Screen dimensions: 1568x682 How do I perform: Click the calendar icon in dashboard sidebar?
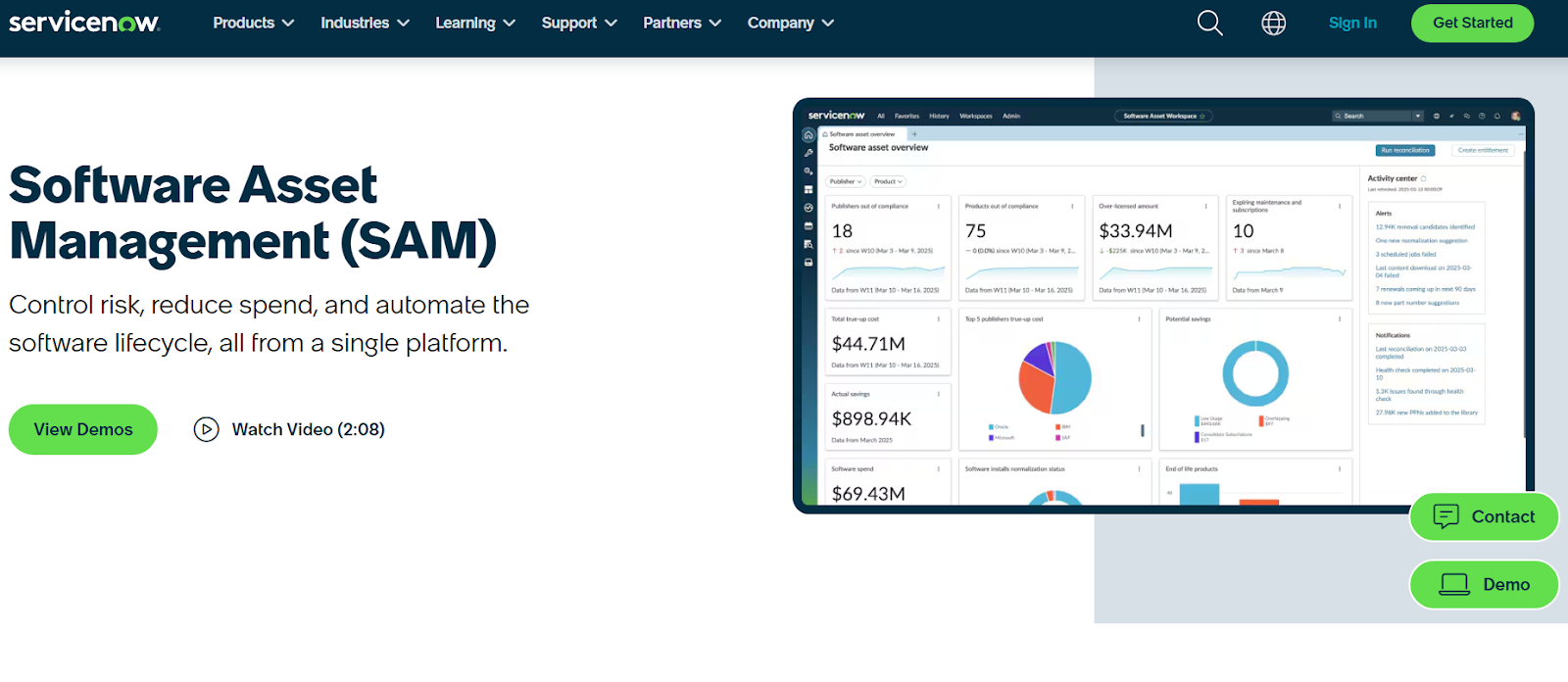[808, 226]
